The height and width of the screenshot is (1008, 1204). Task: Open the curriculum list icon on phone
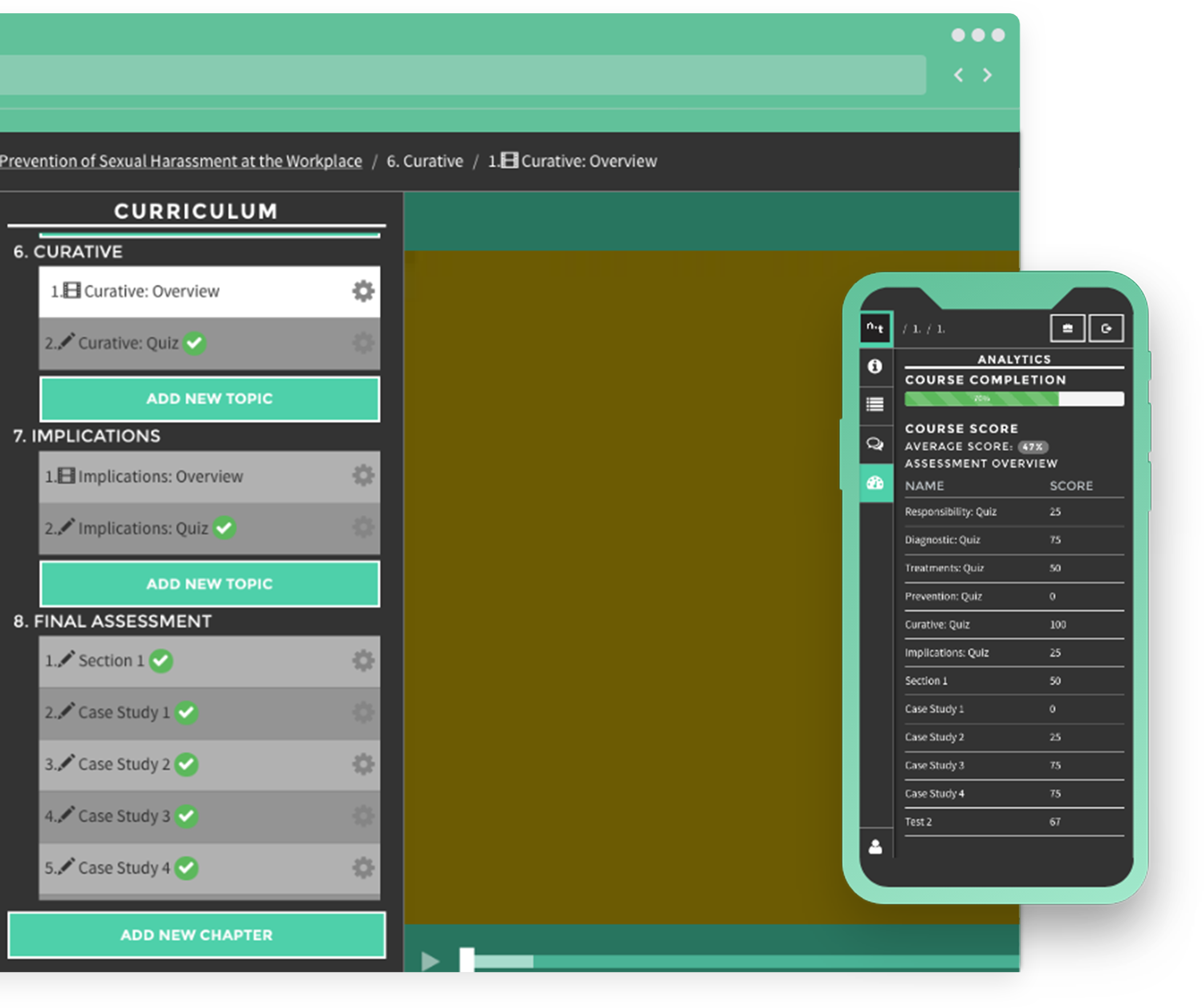[874, 405]
